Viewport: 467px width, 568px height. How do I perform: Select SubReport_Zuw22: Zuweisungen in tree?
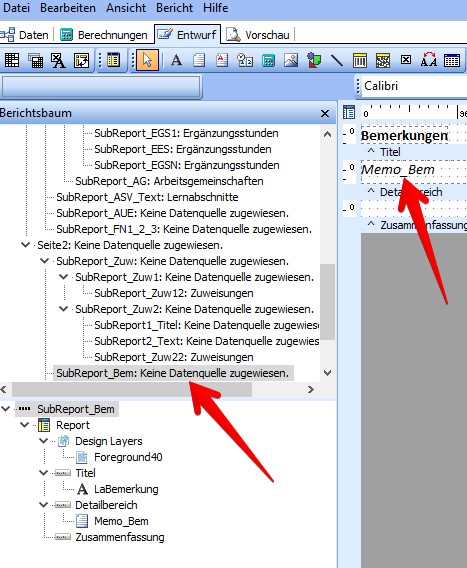coord(174,357)
